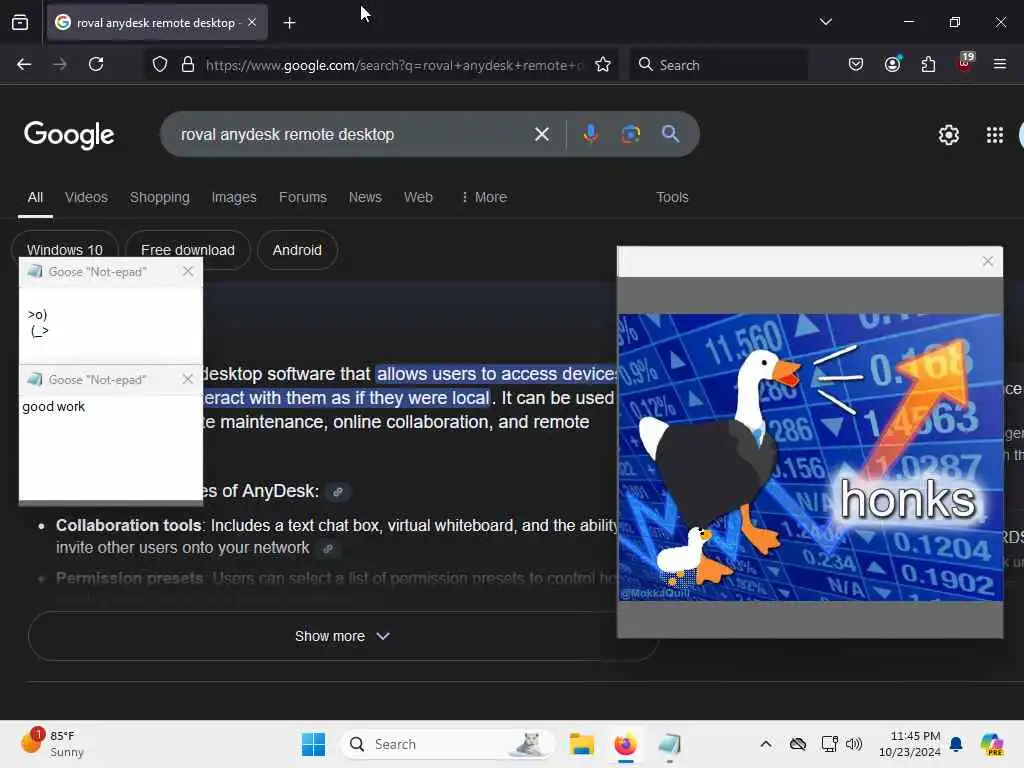Click extension icon with 19 badge
This screenshot has height=768, width=1024.
click(965, 63)
